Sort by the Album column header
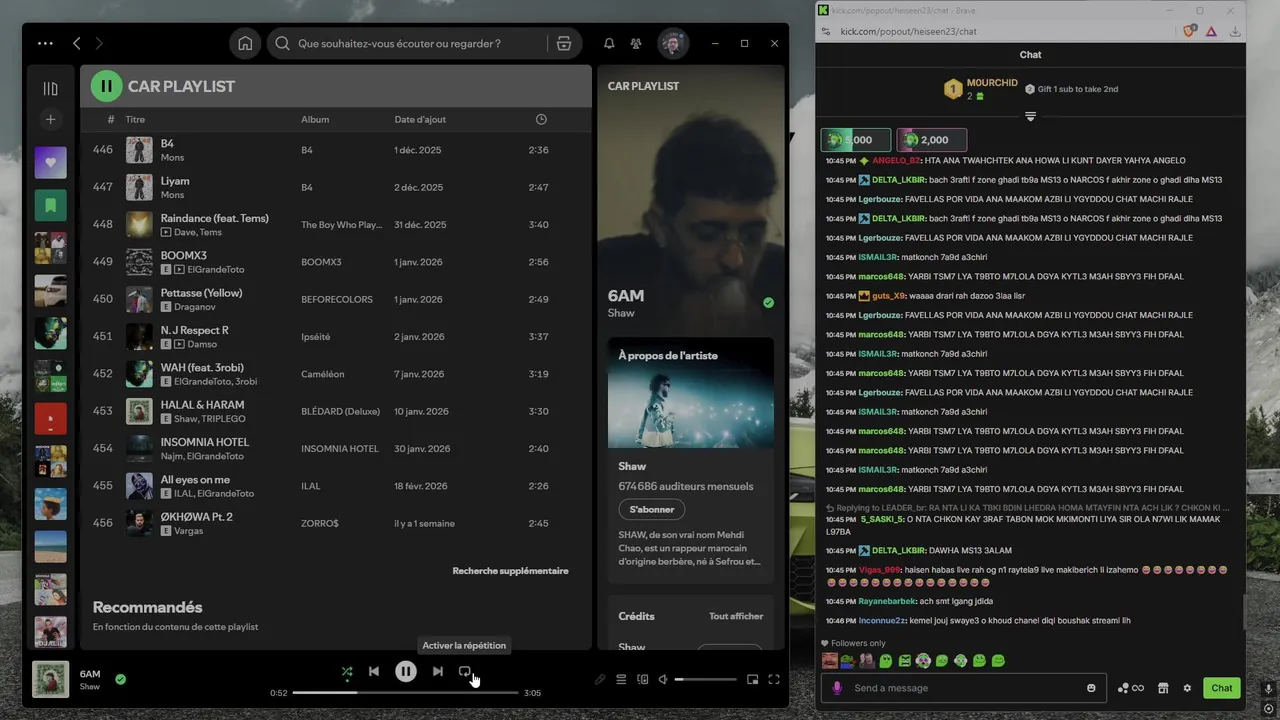The height and width of the screenshot is (720, 1280). (x=315, y=119)
